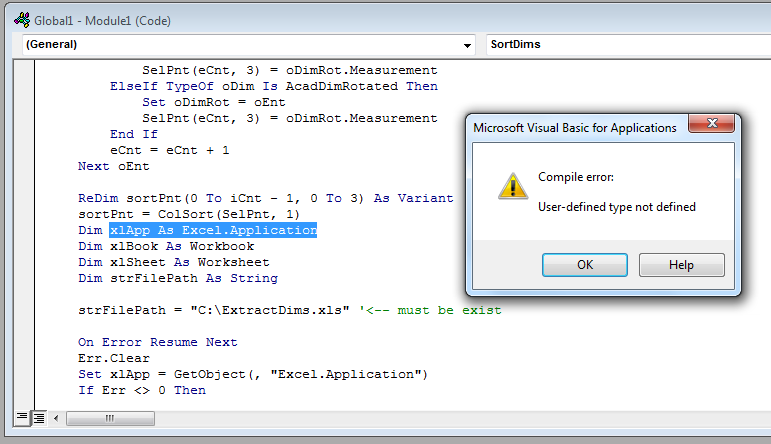
Task: Switch to Procedure View
Action: coord(22,418)
